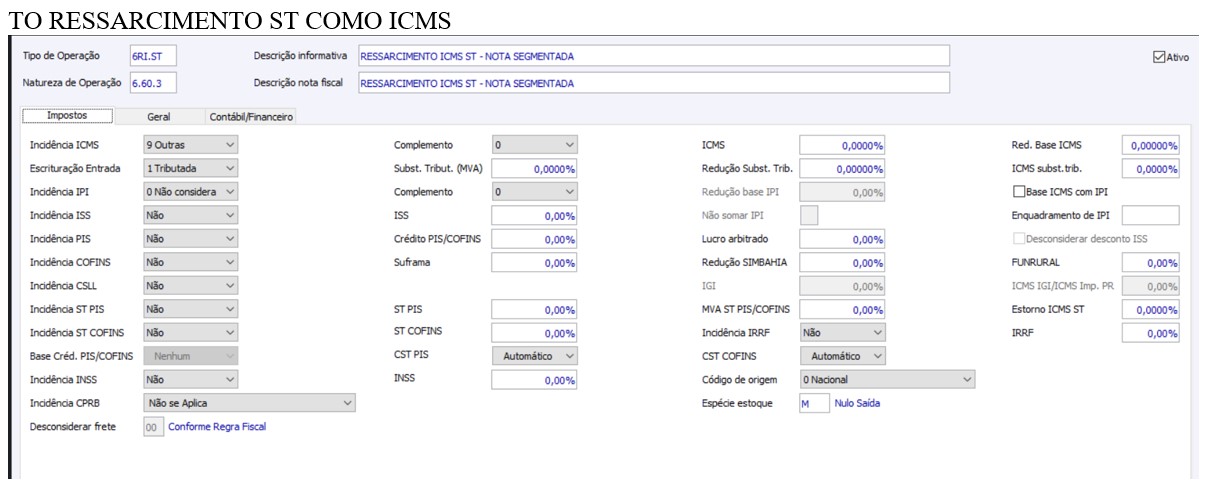Click the Descrição nota fiscal field

coord(653,83)
